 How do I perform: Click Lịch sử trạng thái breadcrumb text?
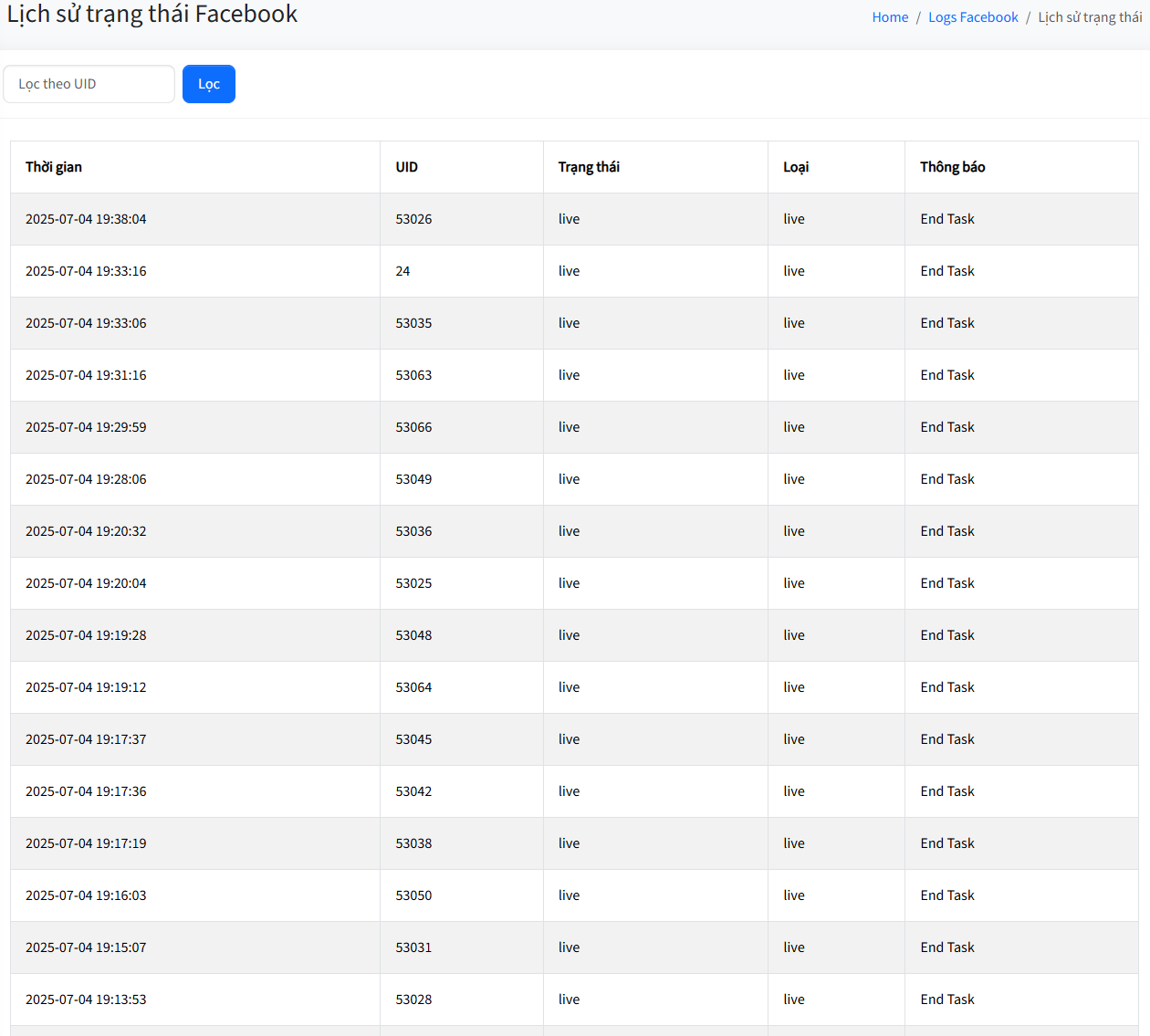coord(1090,17)
